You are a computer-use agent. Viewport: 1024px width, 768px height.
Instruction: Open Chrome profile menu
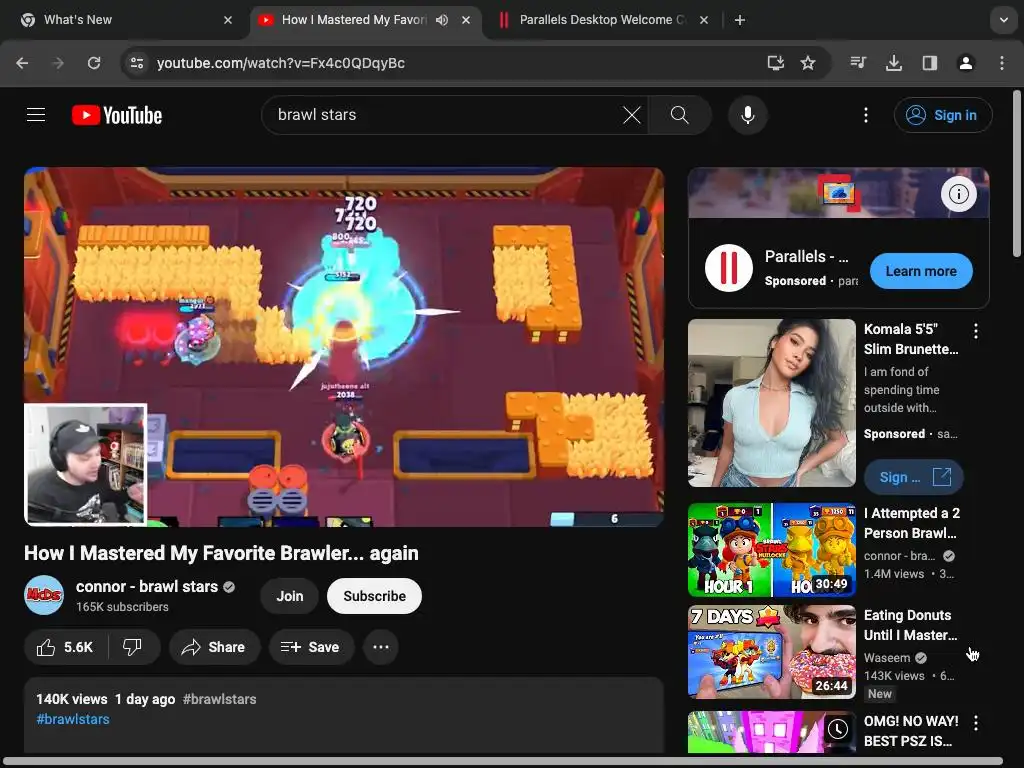[x=966, y=63]
